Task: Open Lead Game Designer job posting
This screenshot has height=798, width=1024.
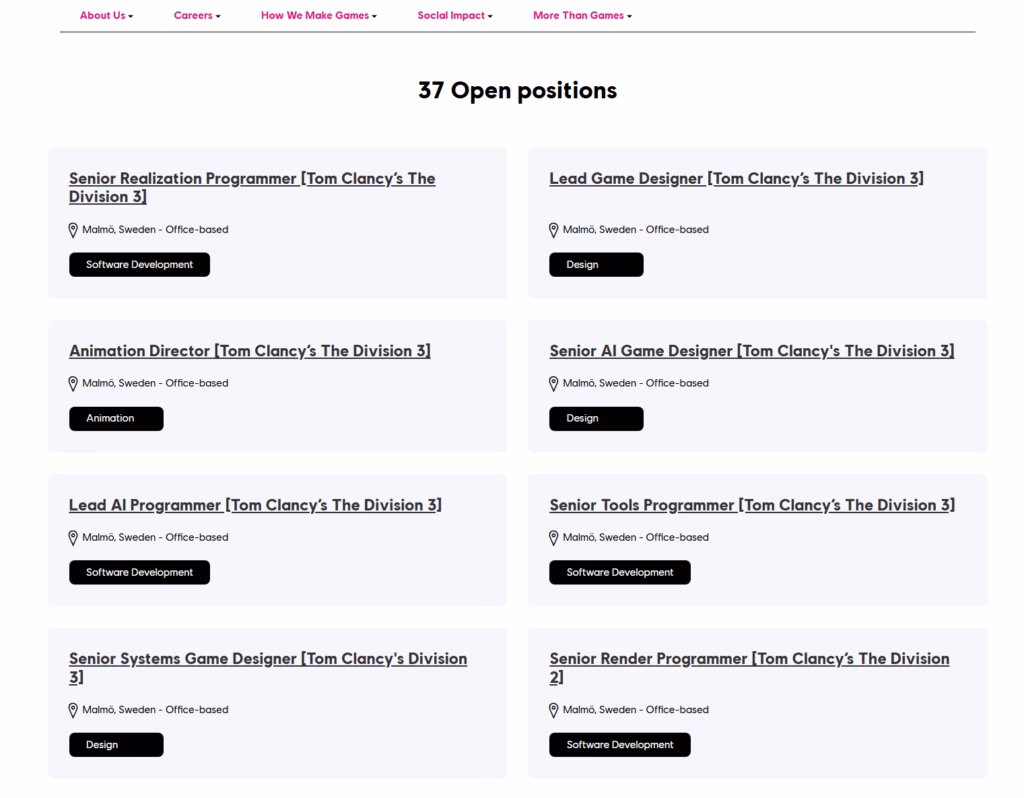Action: click(736, 178)
